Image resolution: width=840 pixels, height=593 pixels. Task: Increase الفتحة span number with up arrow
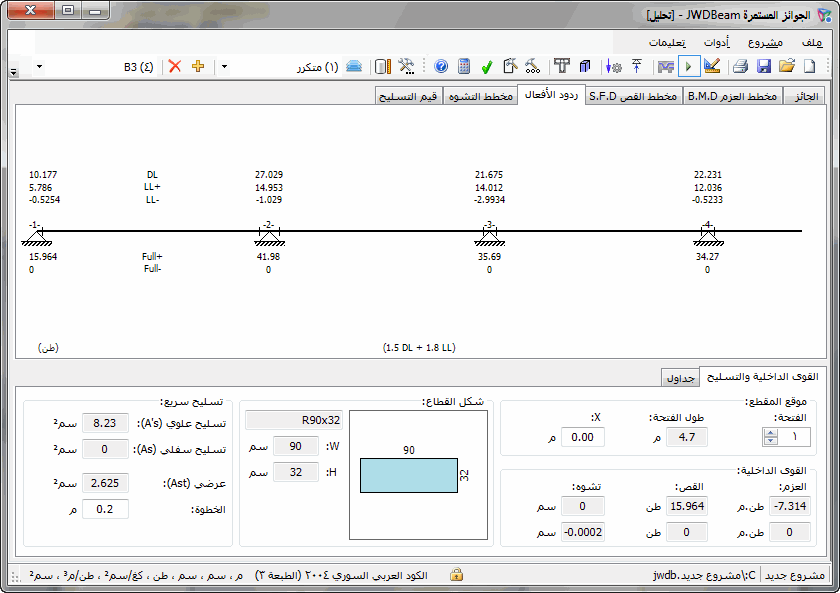770,432
